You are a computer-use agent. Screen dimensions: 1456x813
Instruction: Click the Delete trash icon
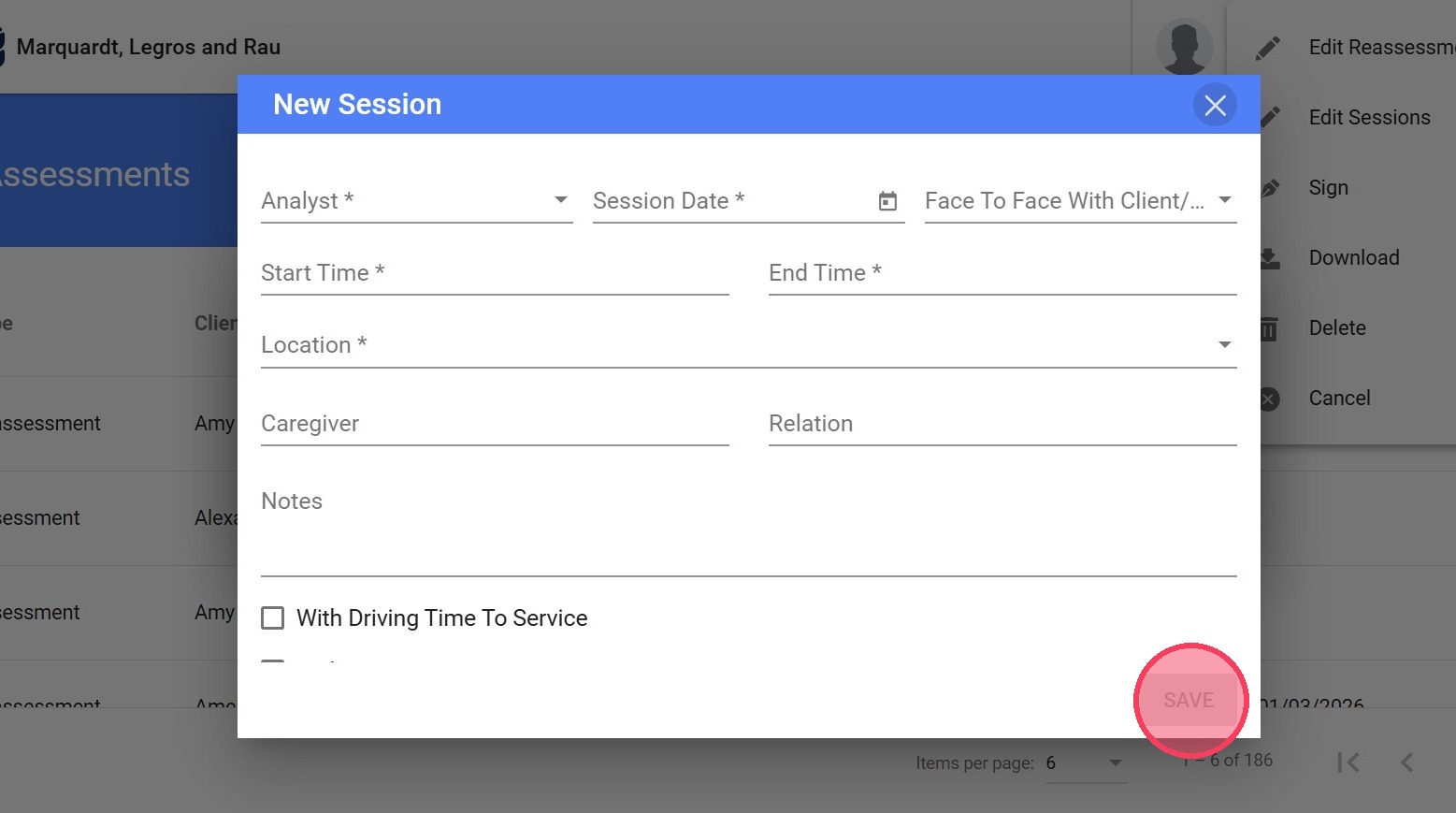(1269, 328)
